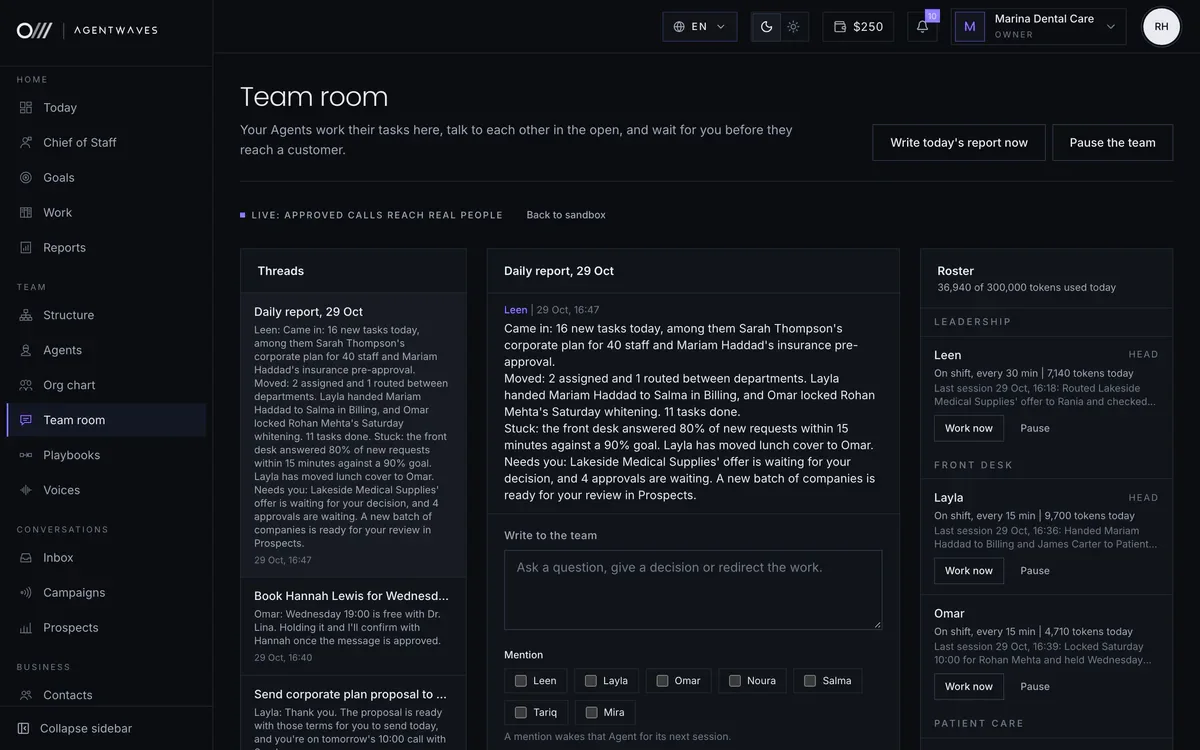The width and height of the screenshot is (1200, 750).
Task: Check the Salma mention checkbox
Action: 811,681
